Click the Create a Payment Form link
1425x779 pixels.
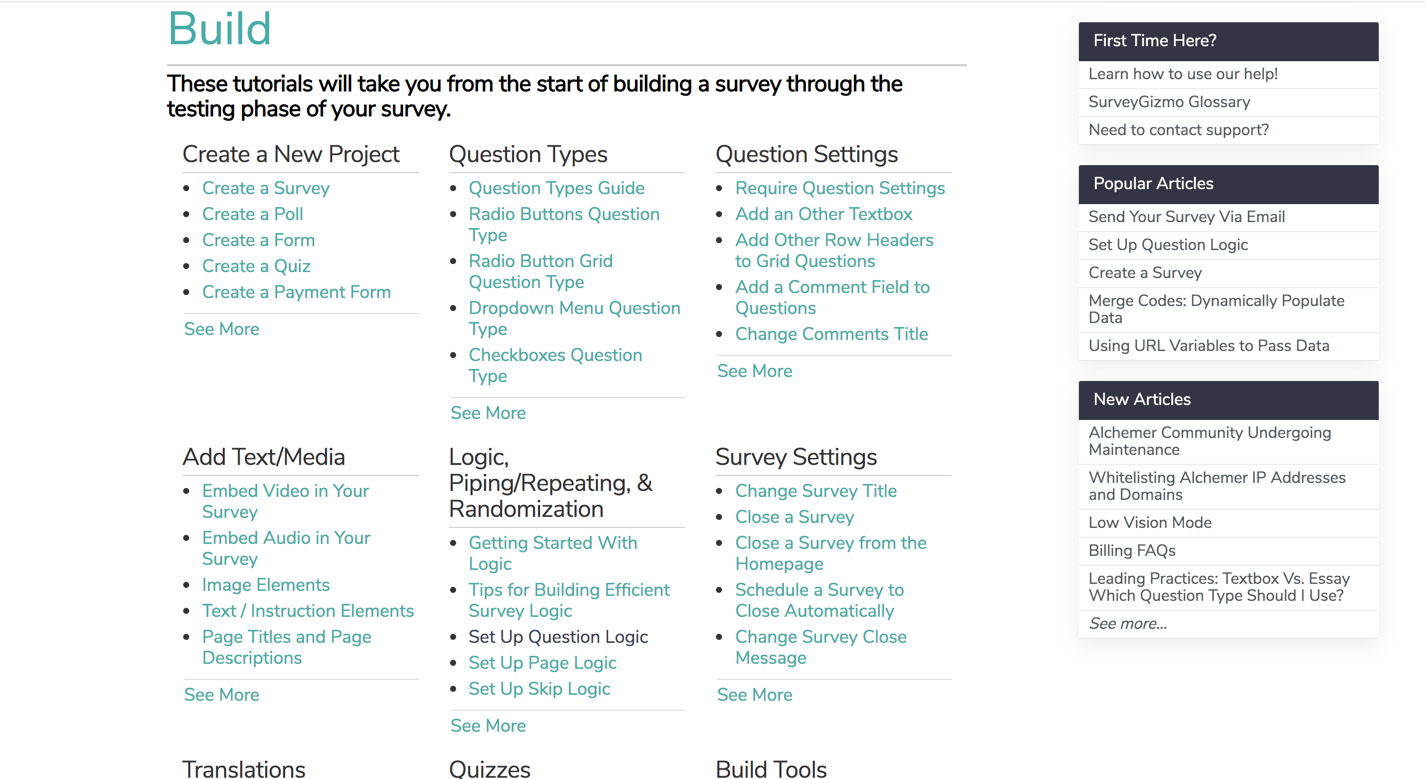pos(296,292)
